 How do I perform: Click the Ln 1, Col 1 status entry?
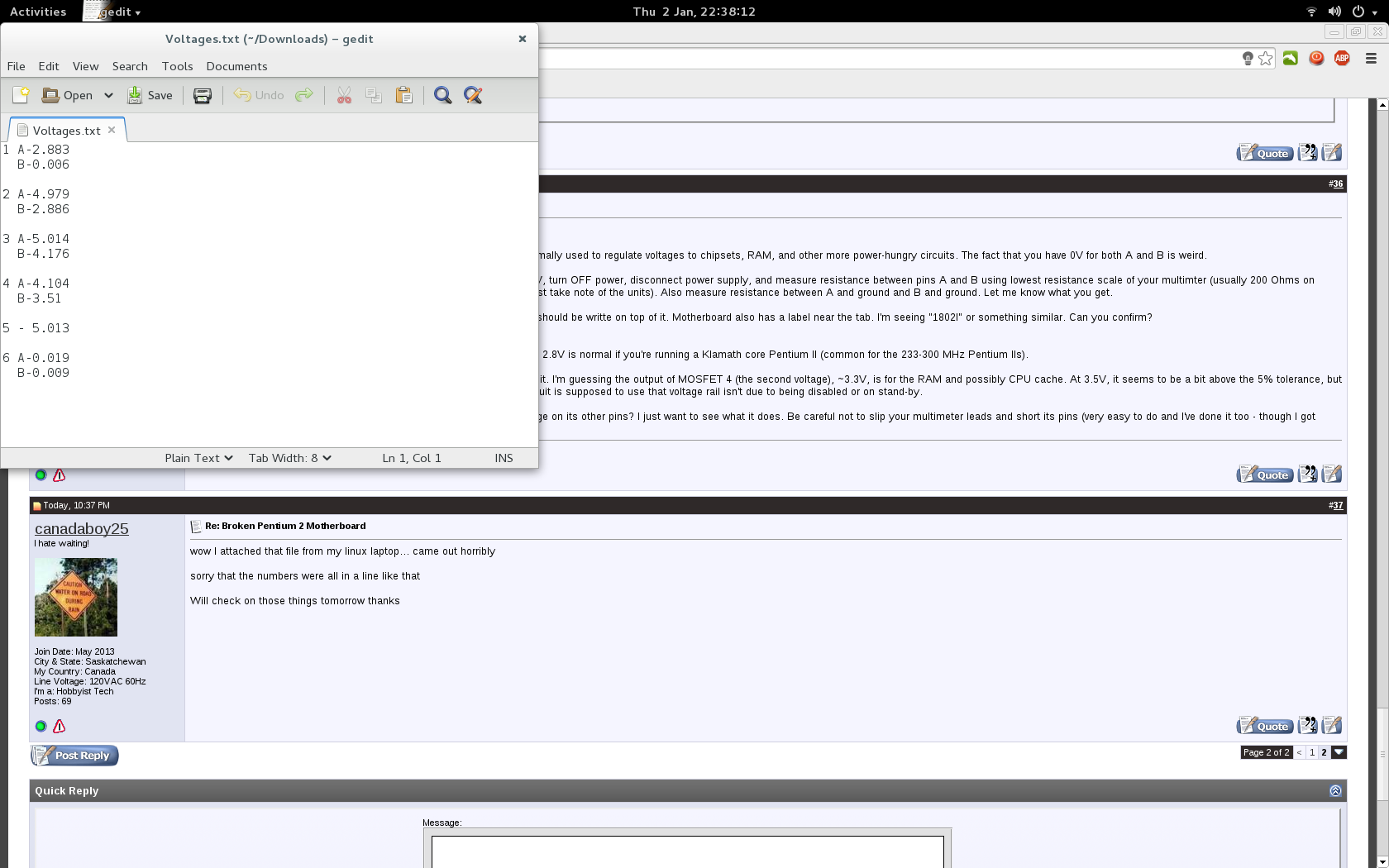412,458
